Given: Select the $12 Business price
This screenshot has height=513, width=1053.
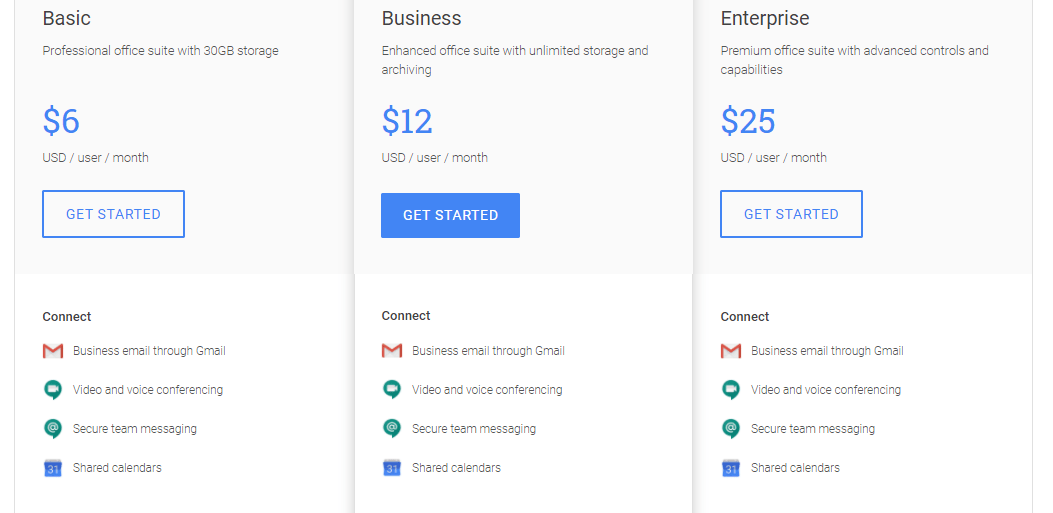Looking at the screenshot, I should click(x=407, y=121).
